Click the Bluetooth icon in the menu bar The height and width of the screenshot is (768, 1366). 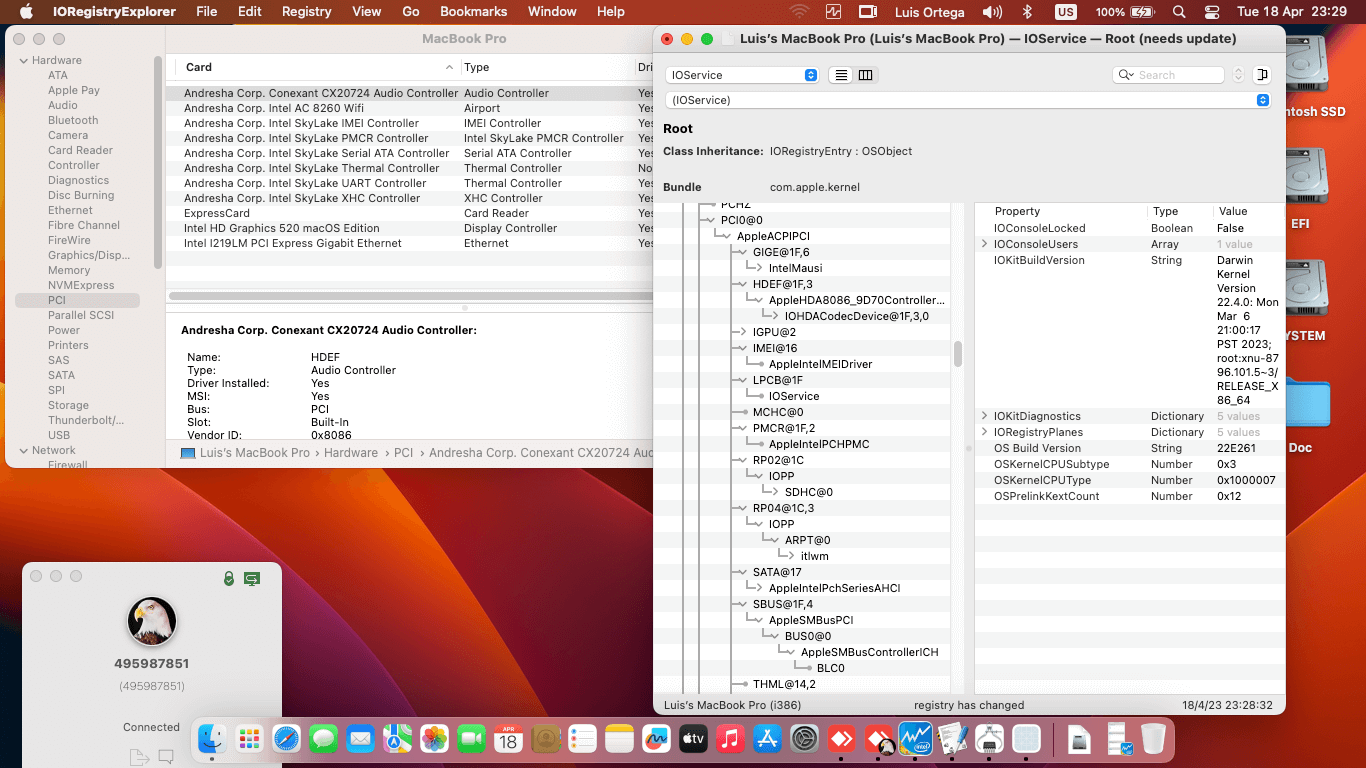click(x=1027, y=12)
